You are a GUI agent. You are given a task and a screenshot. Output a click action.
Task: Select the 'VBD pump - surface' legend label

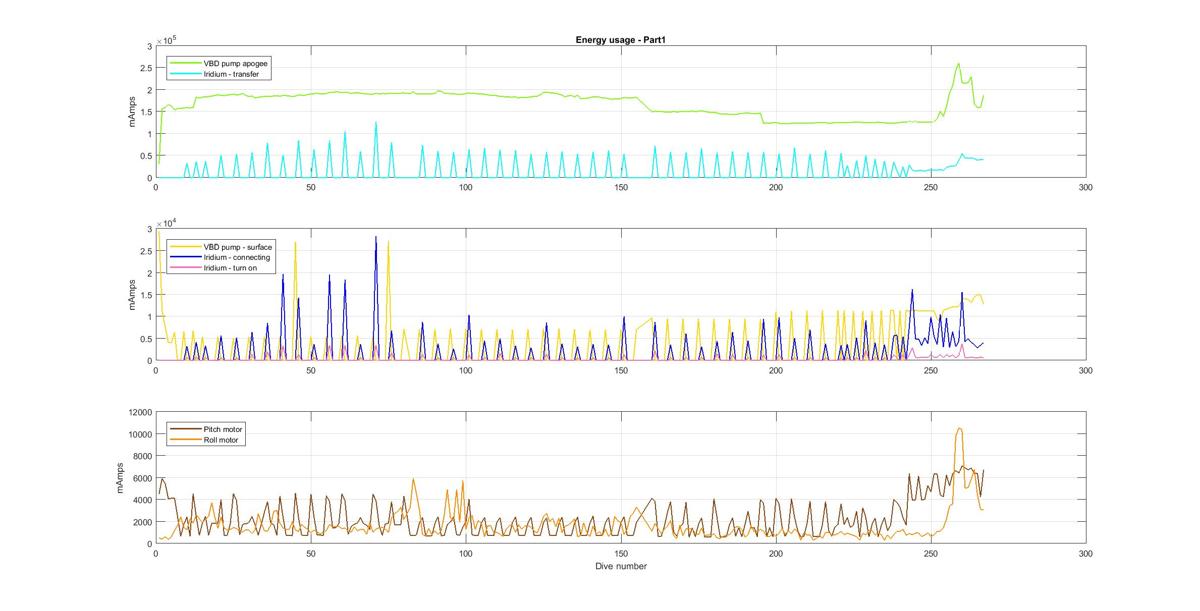pos(238,246)
